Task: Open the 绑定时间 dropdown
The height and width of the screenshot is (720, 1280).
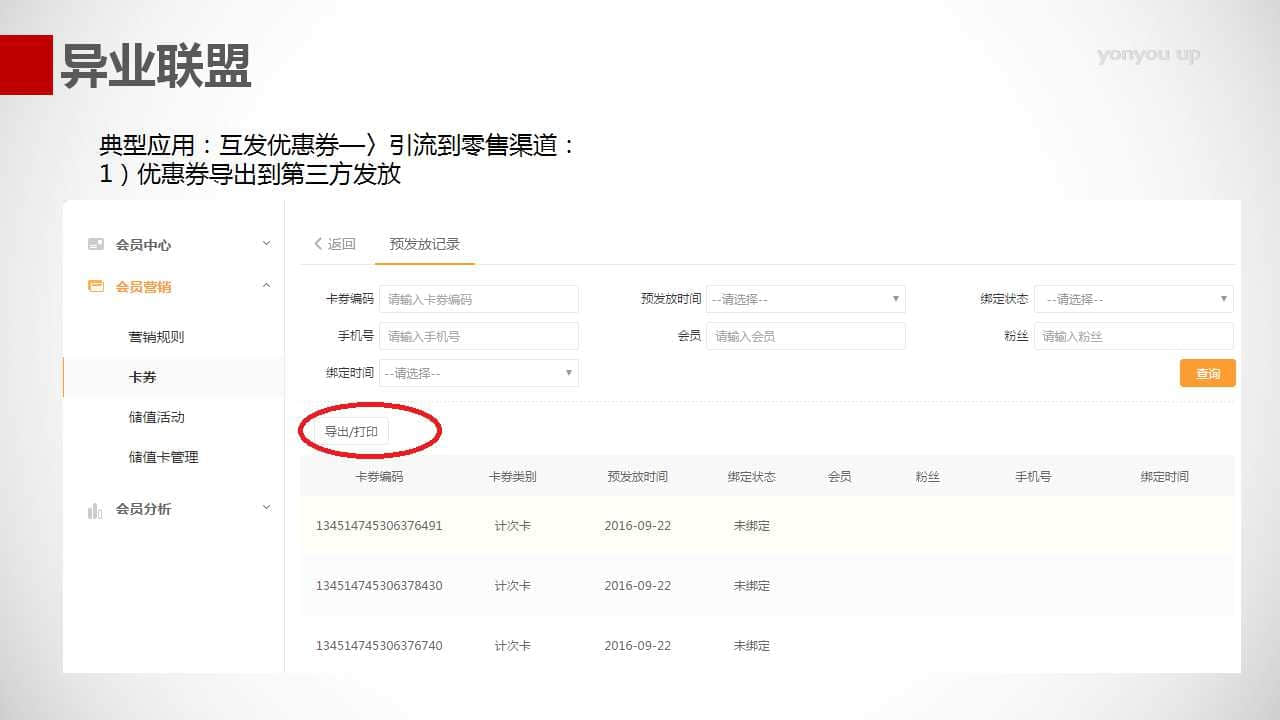Action: [478, 373]
